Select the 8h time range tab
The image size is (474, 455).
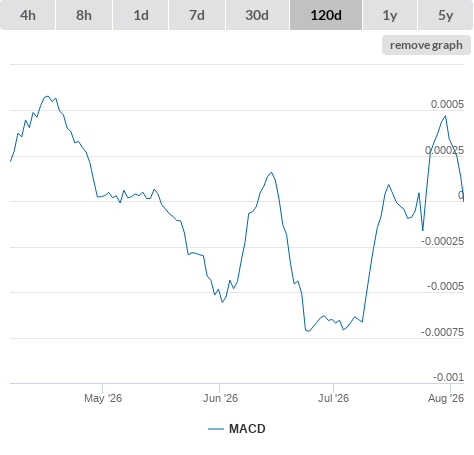[x=84, y=15]
